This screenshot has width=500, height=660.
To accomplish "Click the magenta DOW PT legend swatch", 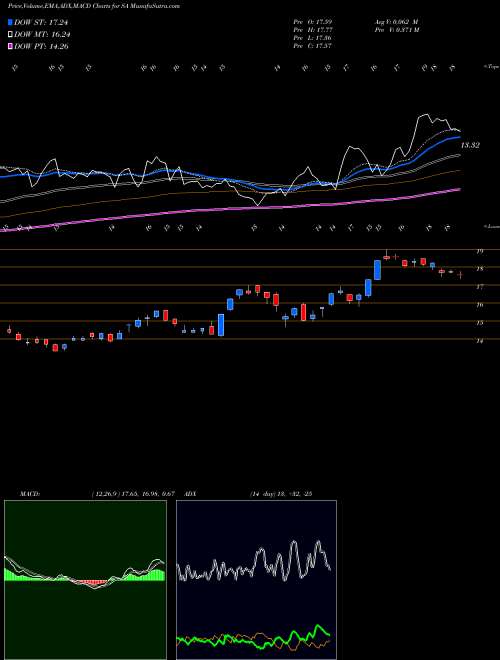I will 10,47.
